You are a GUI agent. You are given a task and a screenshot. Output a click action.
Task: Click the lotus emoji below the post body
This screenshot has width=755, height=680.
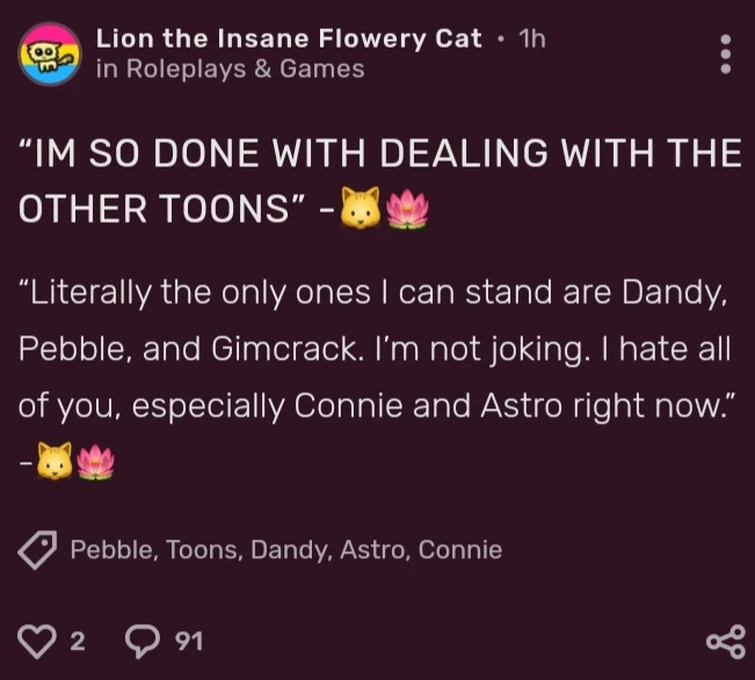97,461
